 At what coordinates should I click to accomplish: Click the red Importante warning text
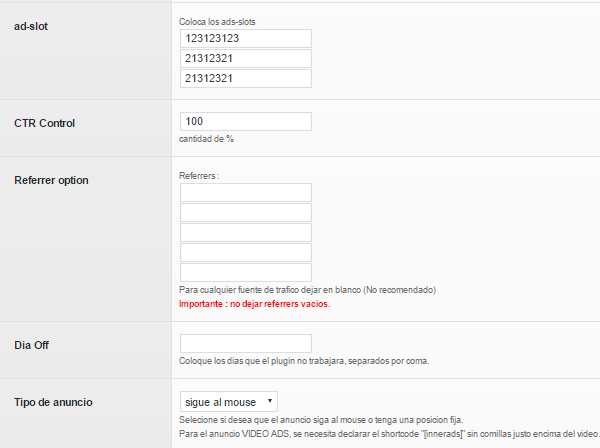click(x=254, y=304)
